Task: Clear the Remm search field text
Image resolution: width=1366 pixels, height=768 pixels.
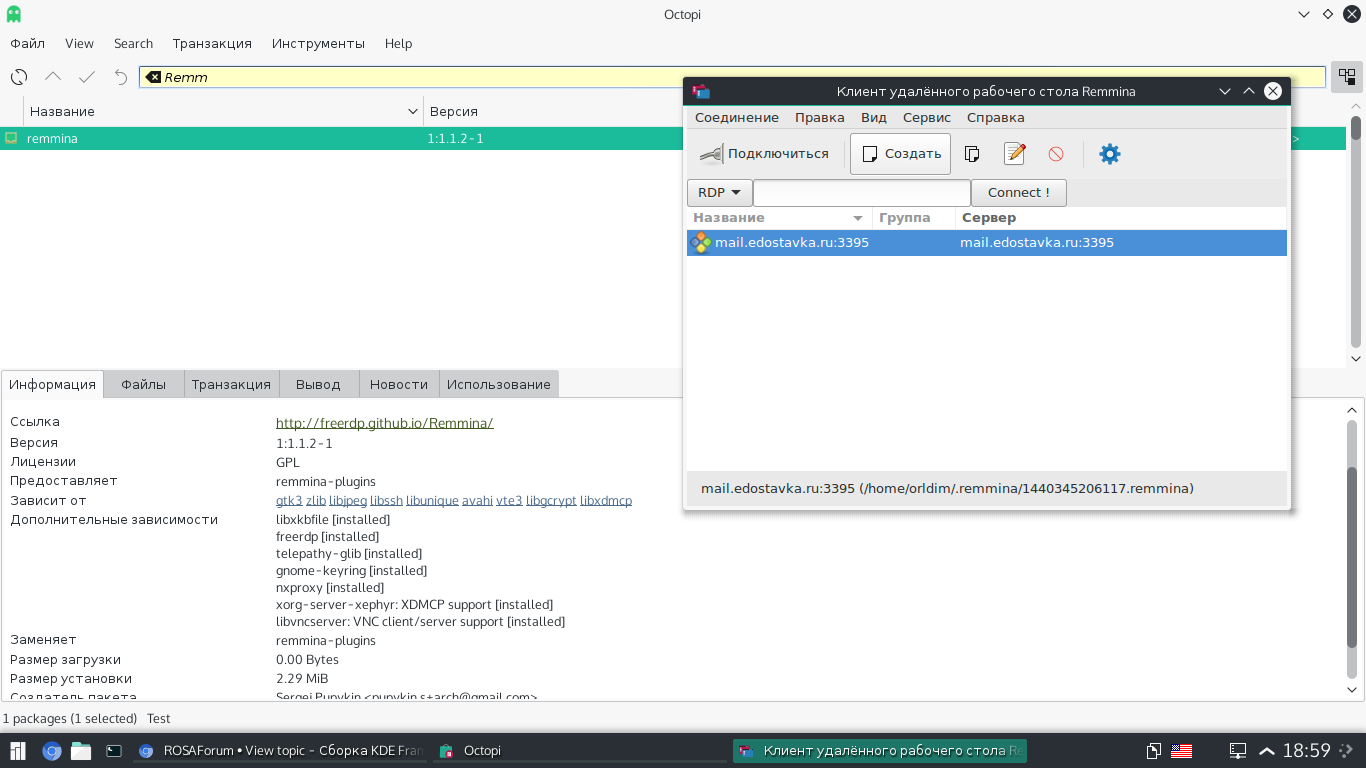Action: [153, 77]
